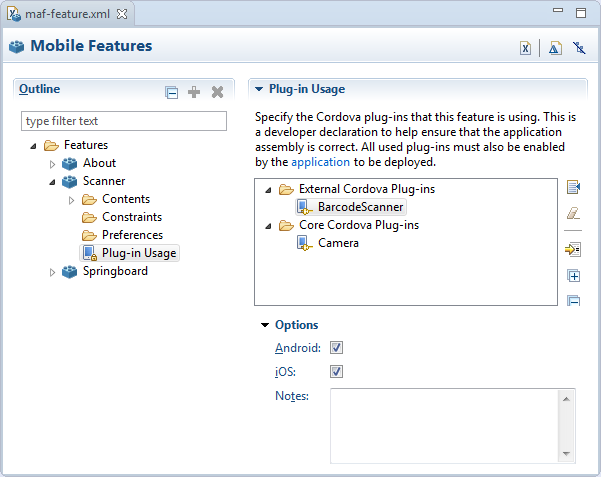Collapse External Cordova Plug-ins folder
601x477 pixels.
coord(268,189)
